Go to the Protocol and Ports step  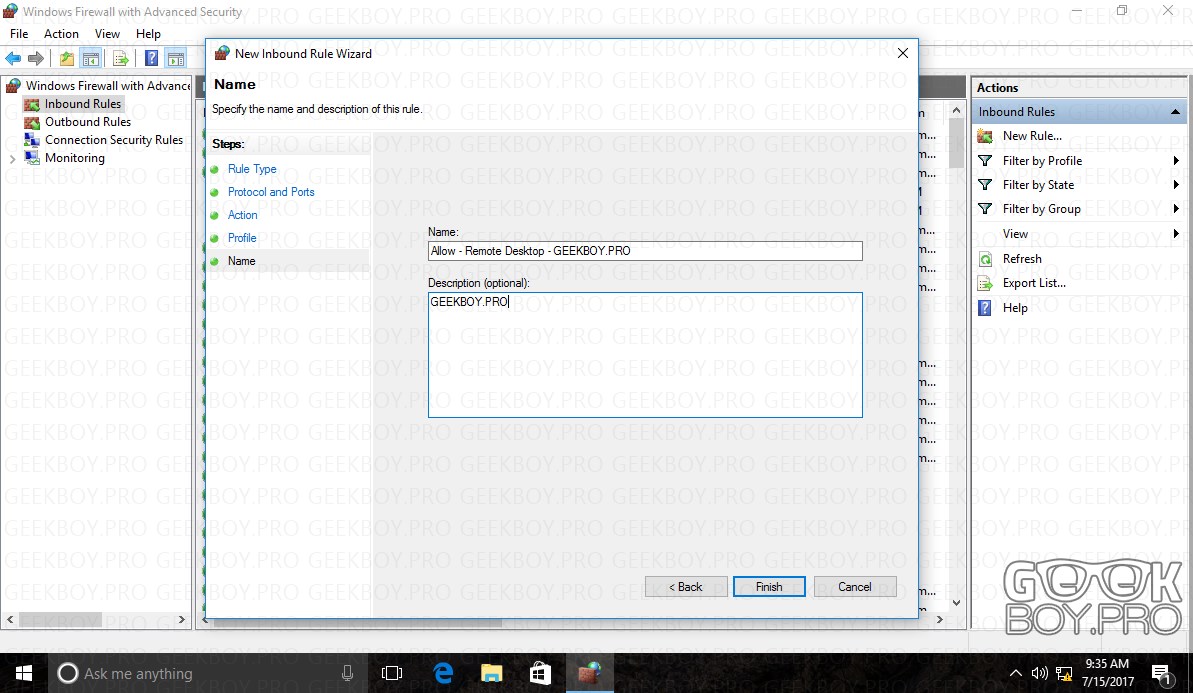click(271, 192)
